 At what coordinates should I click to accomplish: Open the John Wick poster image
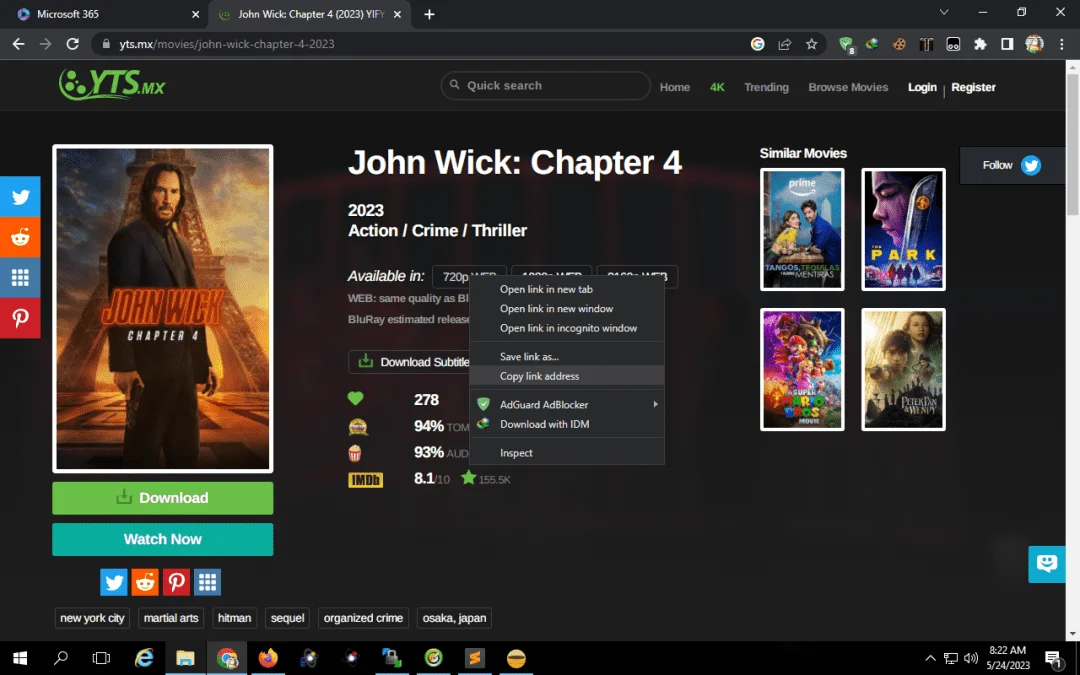[x=163, y=309]
